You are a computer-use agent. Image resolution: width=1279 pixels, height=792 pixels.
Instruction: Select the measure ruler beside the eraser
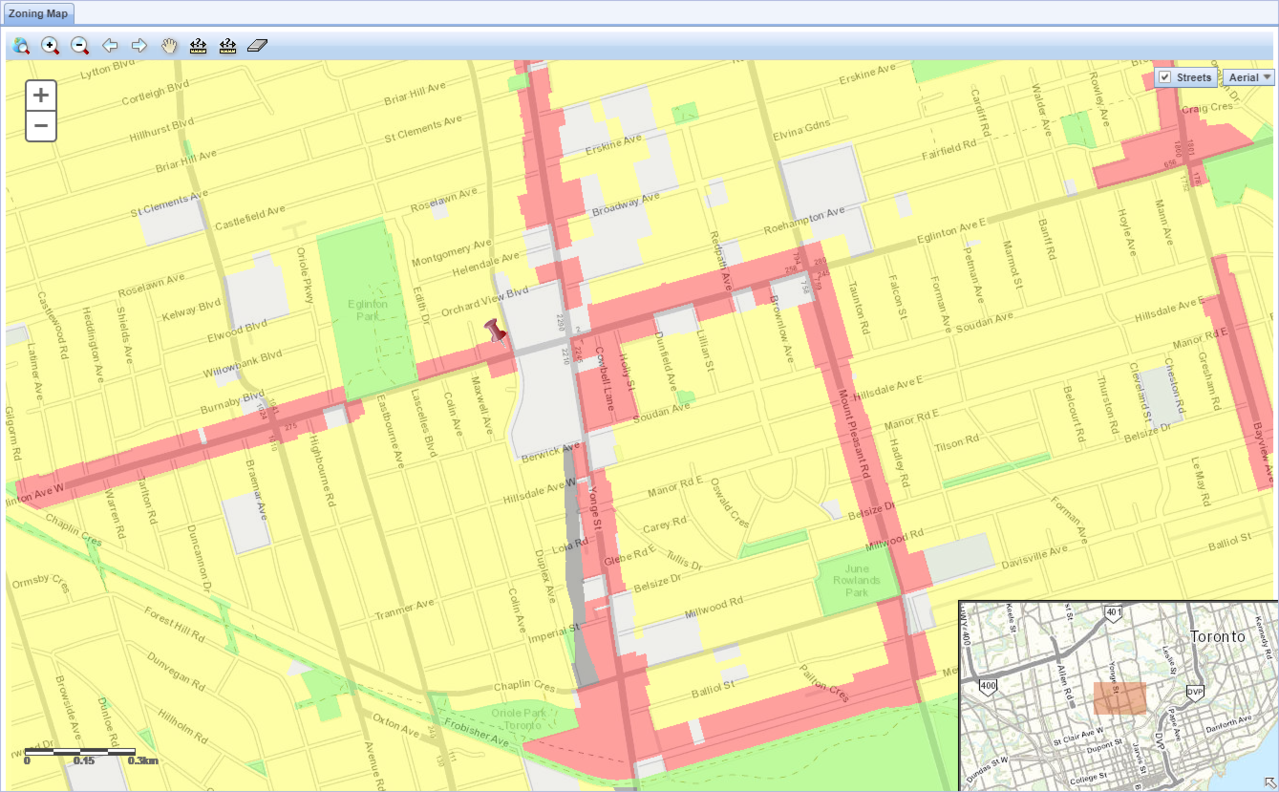(x=228, y=45)
